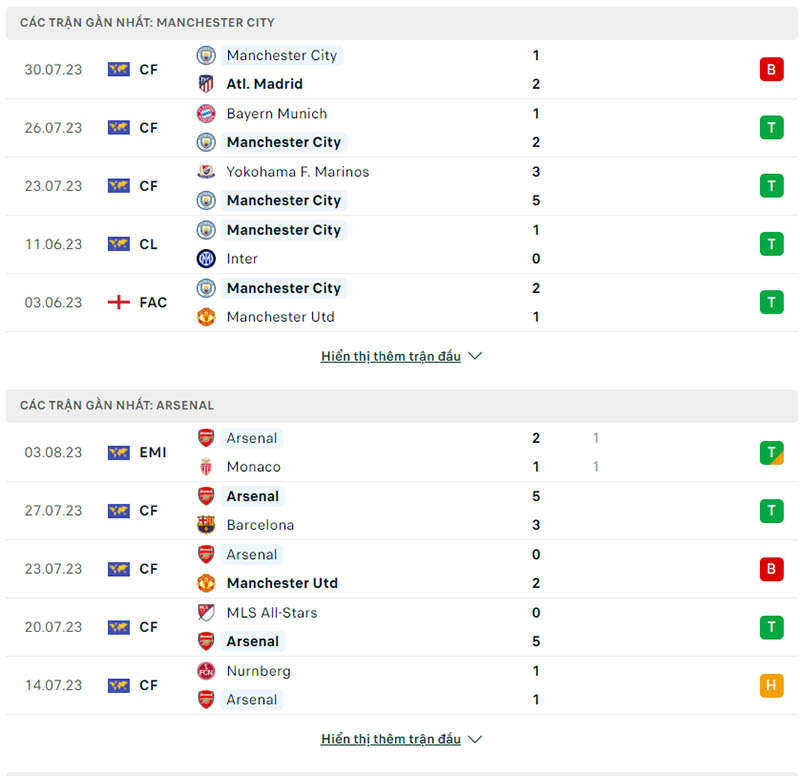
Task: Click the Nurnberg club crest icon
Action: [x=206, y=670]
